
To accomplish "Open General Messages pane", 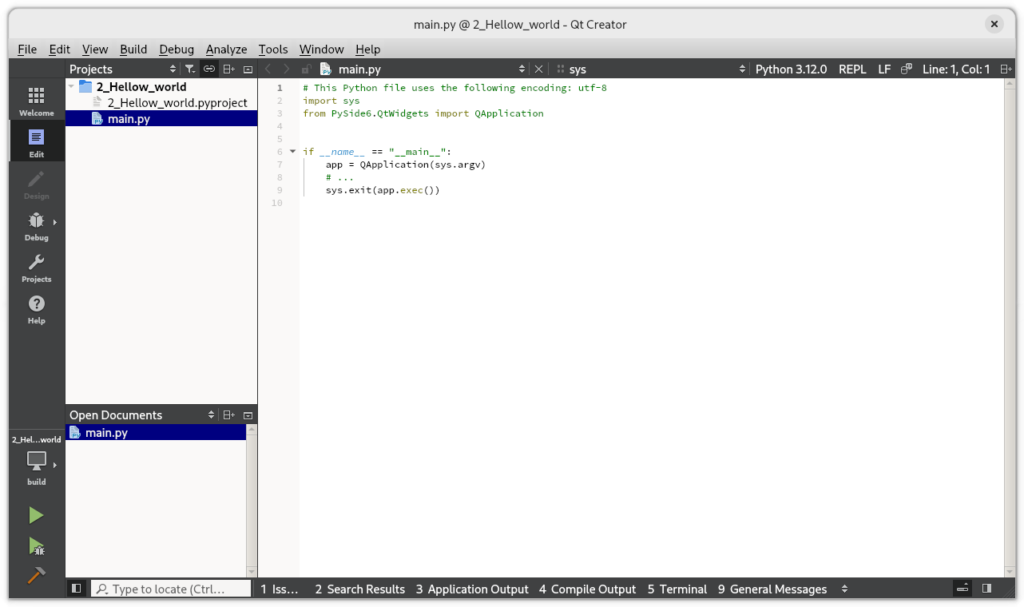I will tap(773, 589).
